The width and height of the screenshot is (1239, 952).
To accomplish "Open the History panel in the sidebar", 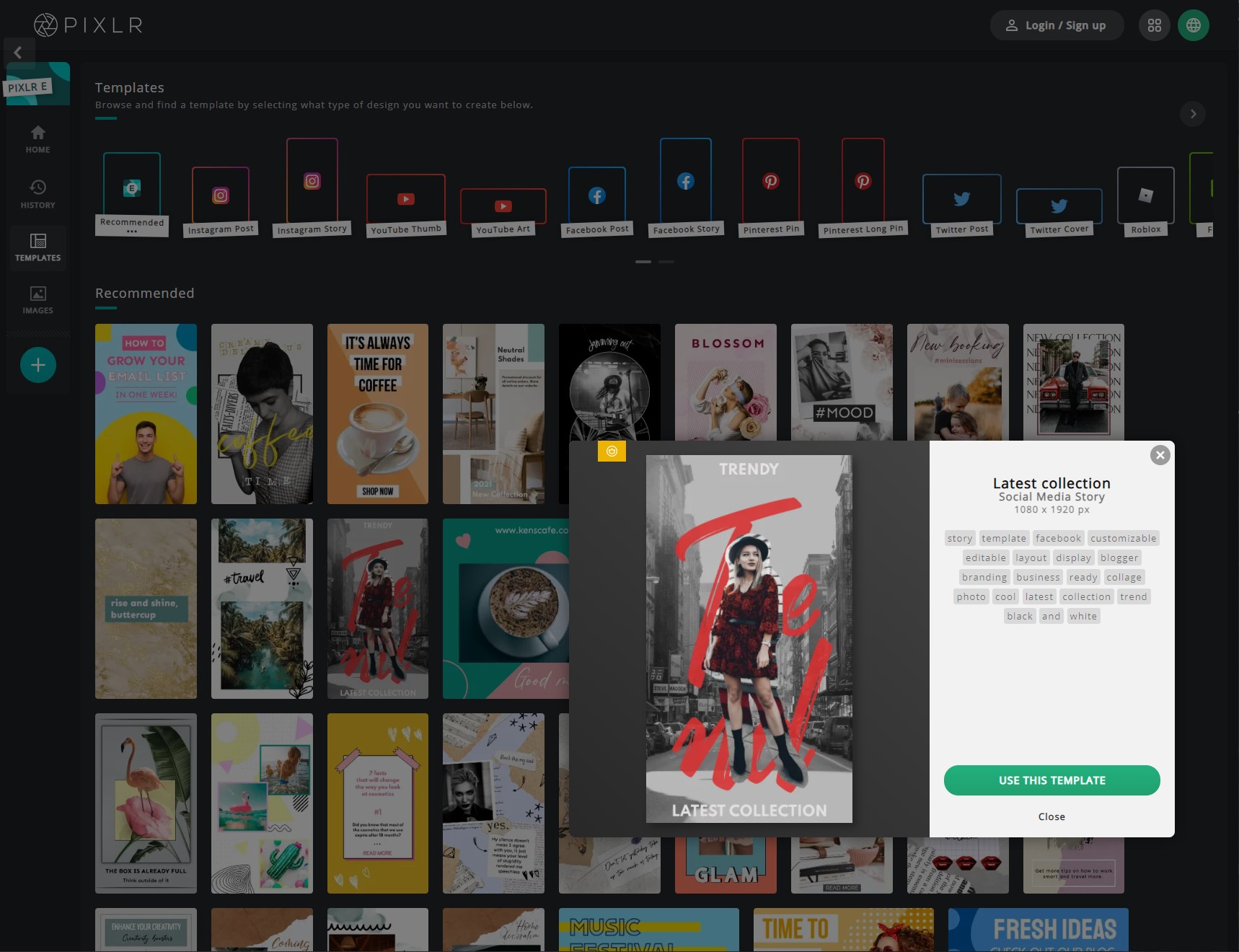I will click(38, 193).
